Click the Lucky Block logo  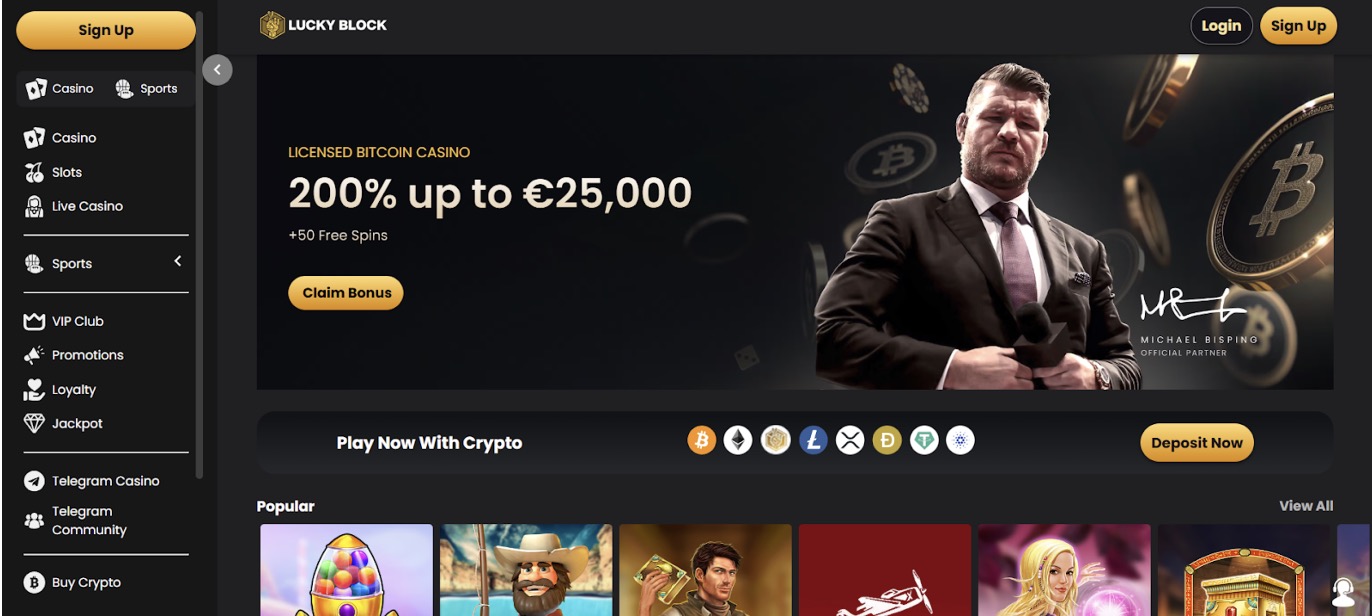click(323, 25)
